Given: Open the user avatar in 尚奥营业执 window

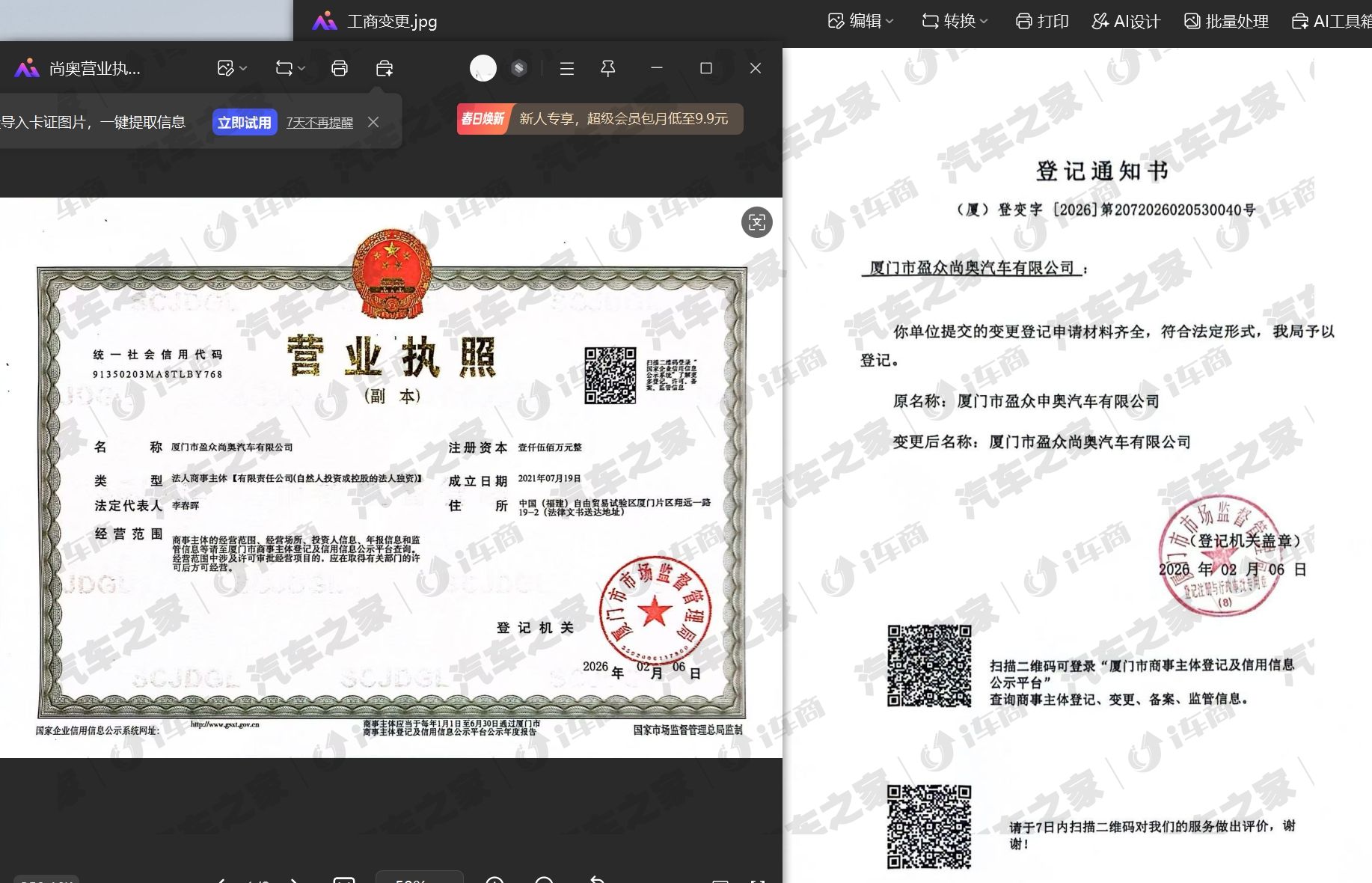Looking at the screenshot, I should click(483, 69).
